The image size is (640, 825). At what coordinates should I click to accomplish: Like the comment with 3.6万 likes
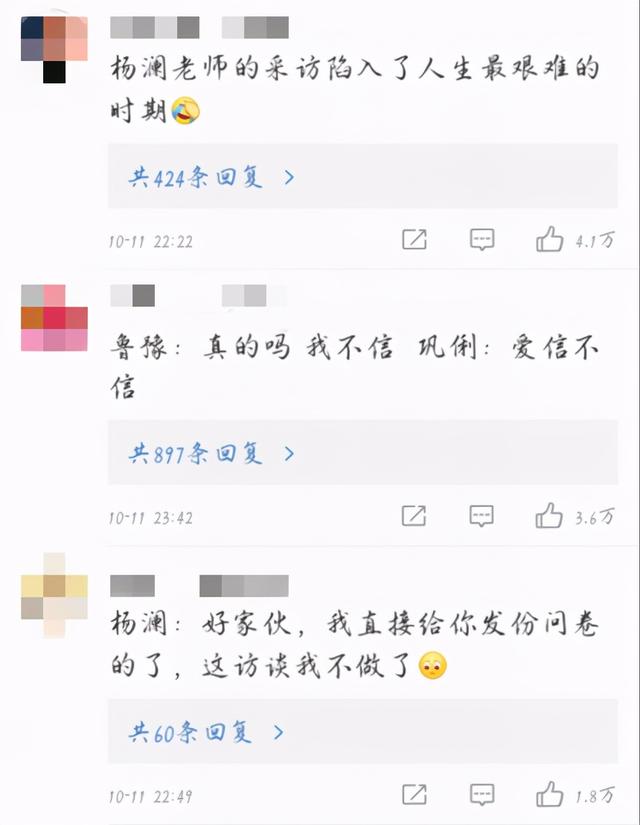click(x=549, y=515)
